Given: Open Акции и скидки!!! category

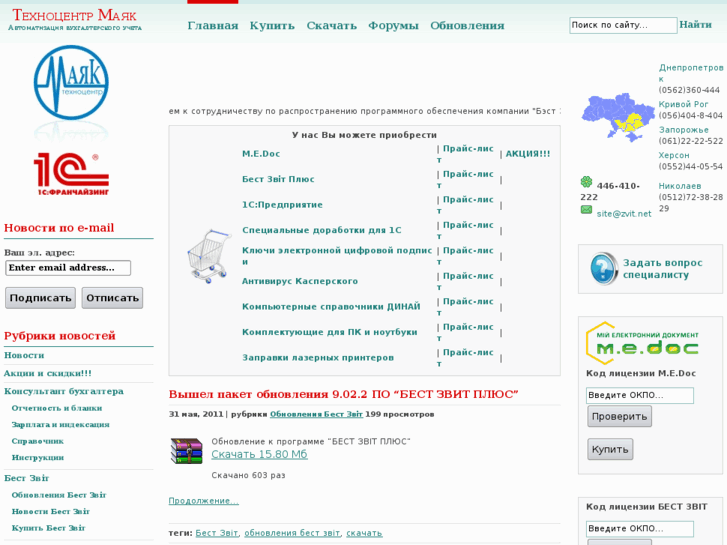Looking at the screenshot, I should click(48, 373).
